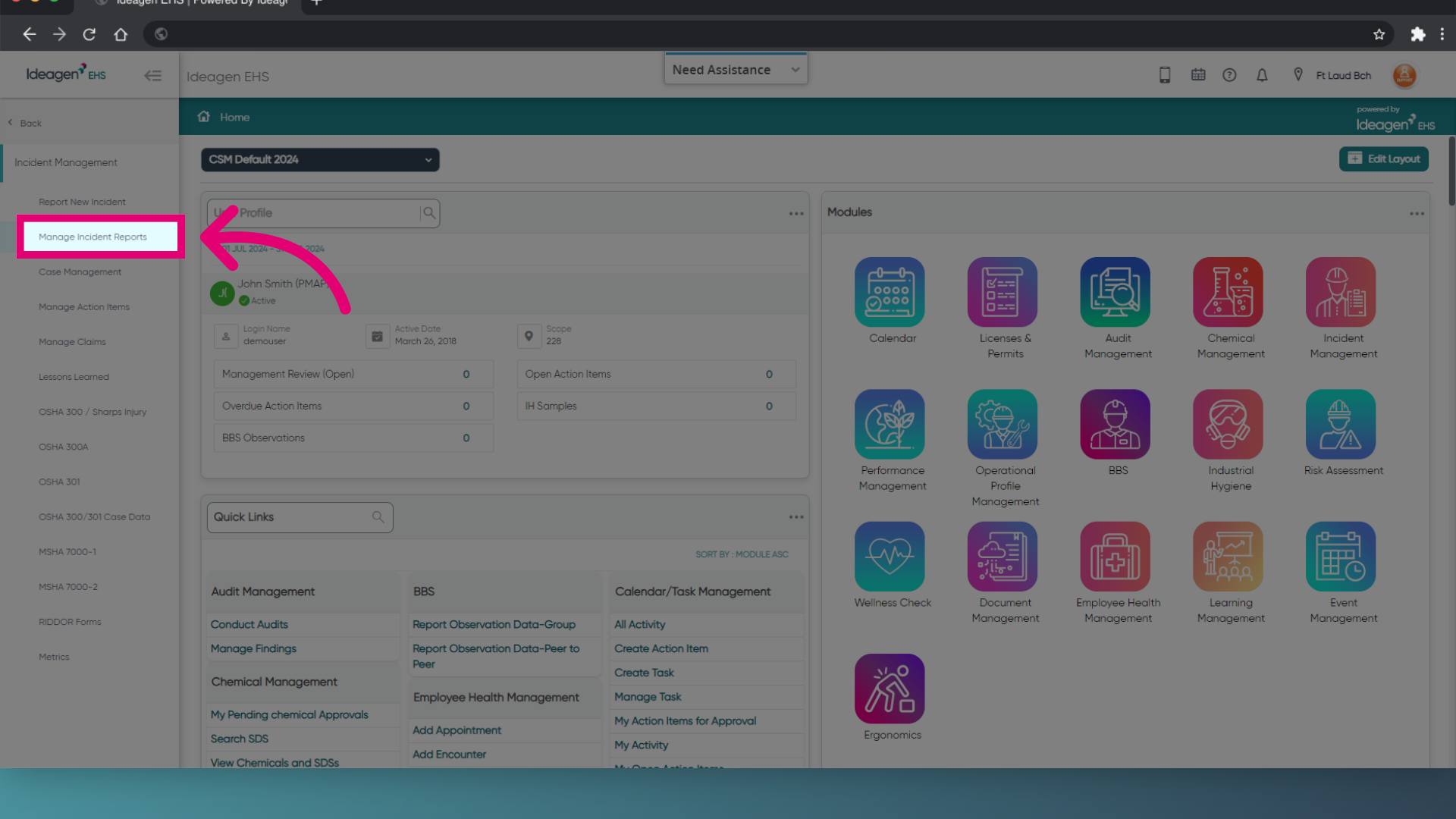Open User Profile widget options menu
Screen dimensions: 1456x819
tap(796, 214)
